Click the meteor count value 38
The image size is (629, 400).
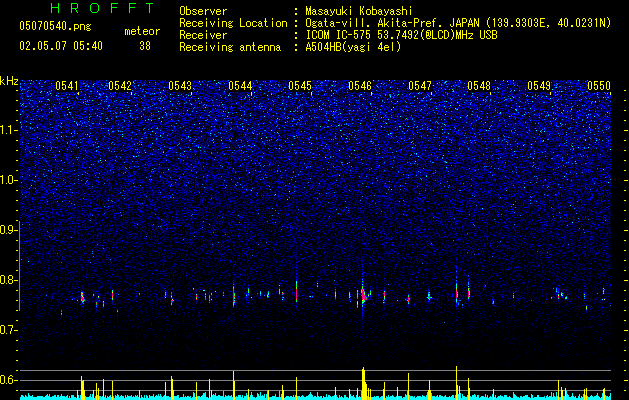pyautogui.click(x=145, y=46)
